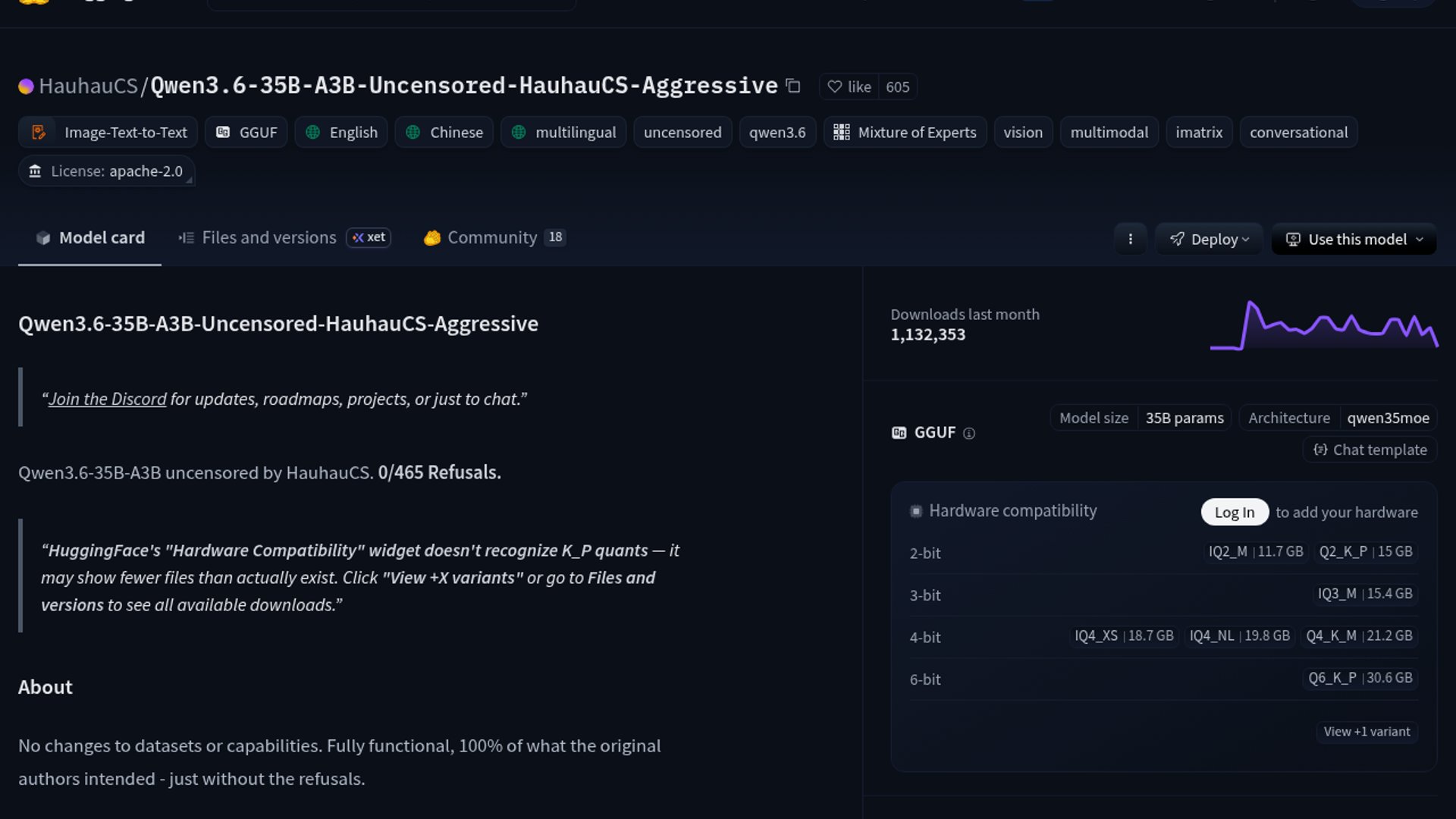
Task: Click the model card title heading
Action: pos(278,324)
